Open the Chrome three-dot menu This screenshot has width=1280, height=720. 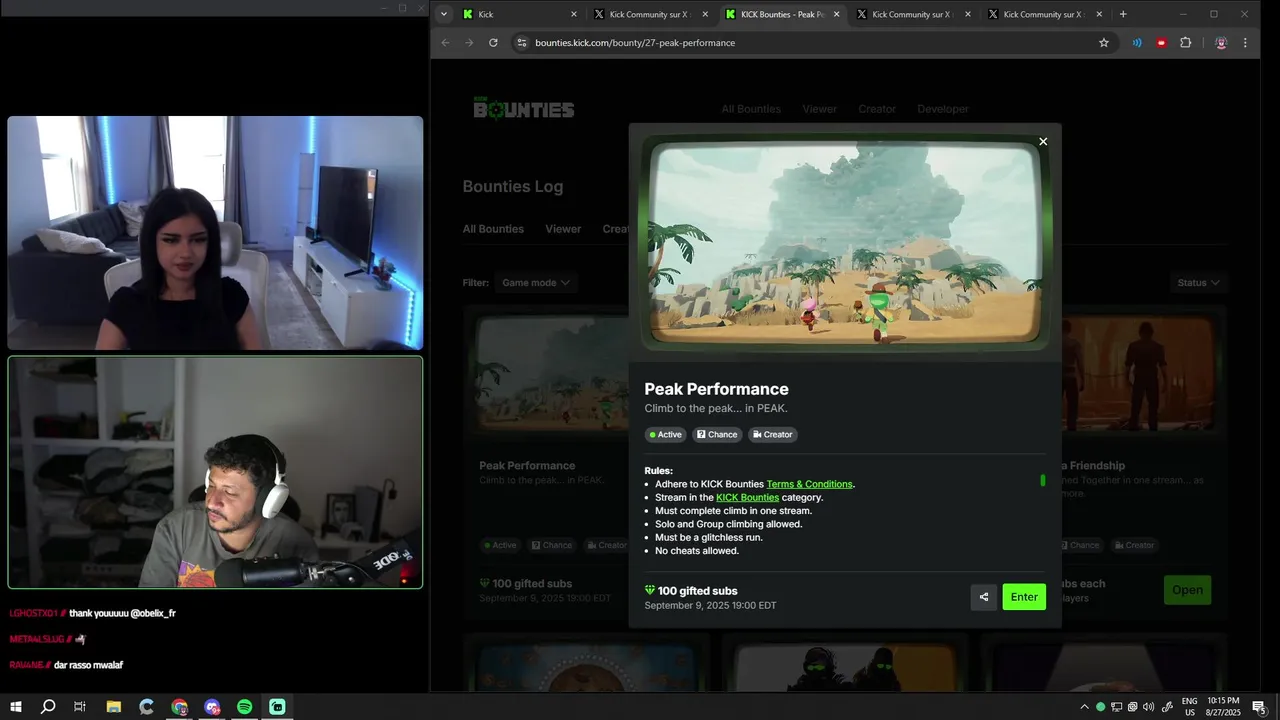pyautogui.click(x=1245, y=43)
